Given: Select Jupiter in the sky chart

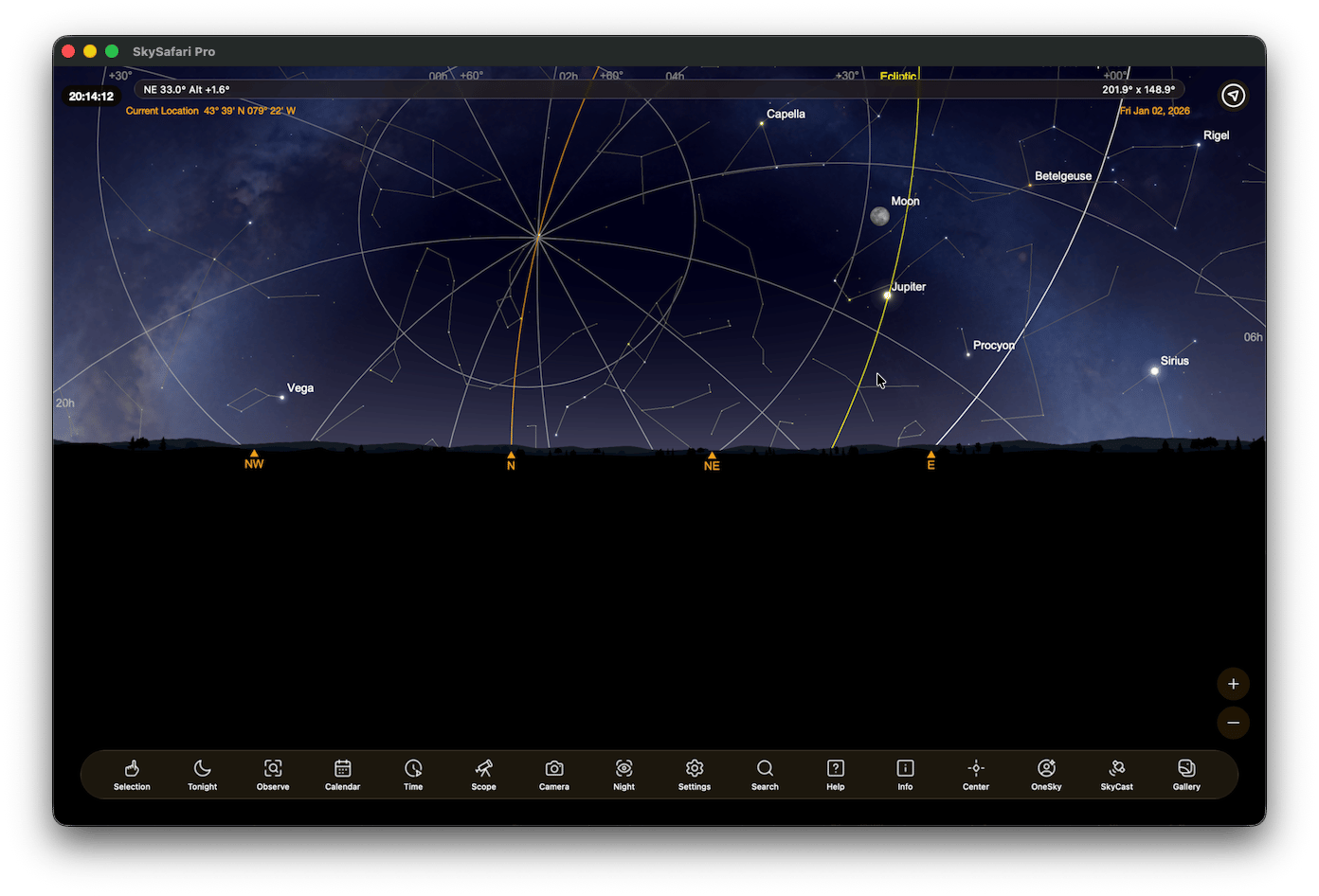Looking at the screenshot, I should pos(887,296).
